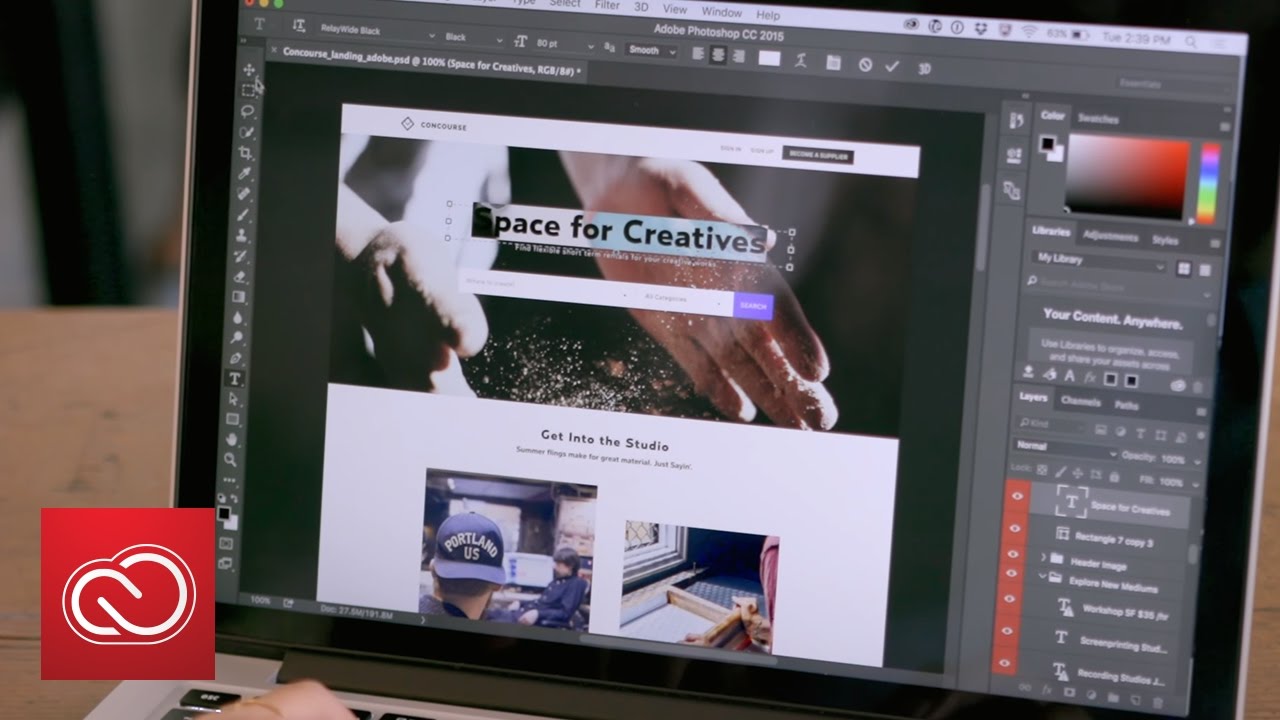Select the Zoom tool
The image size is (1280, 720).
click(231, 460)
